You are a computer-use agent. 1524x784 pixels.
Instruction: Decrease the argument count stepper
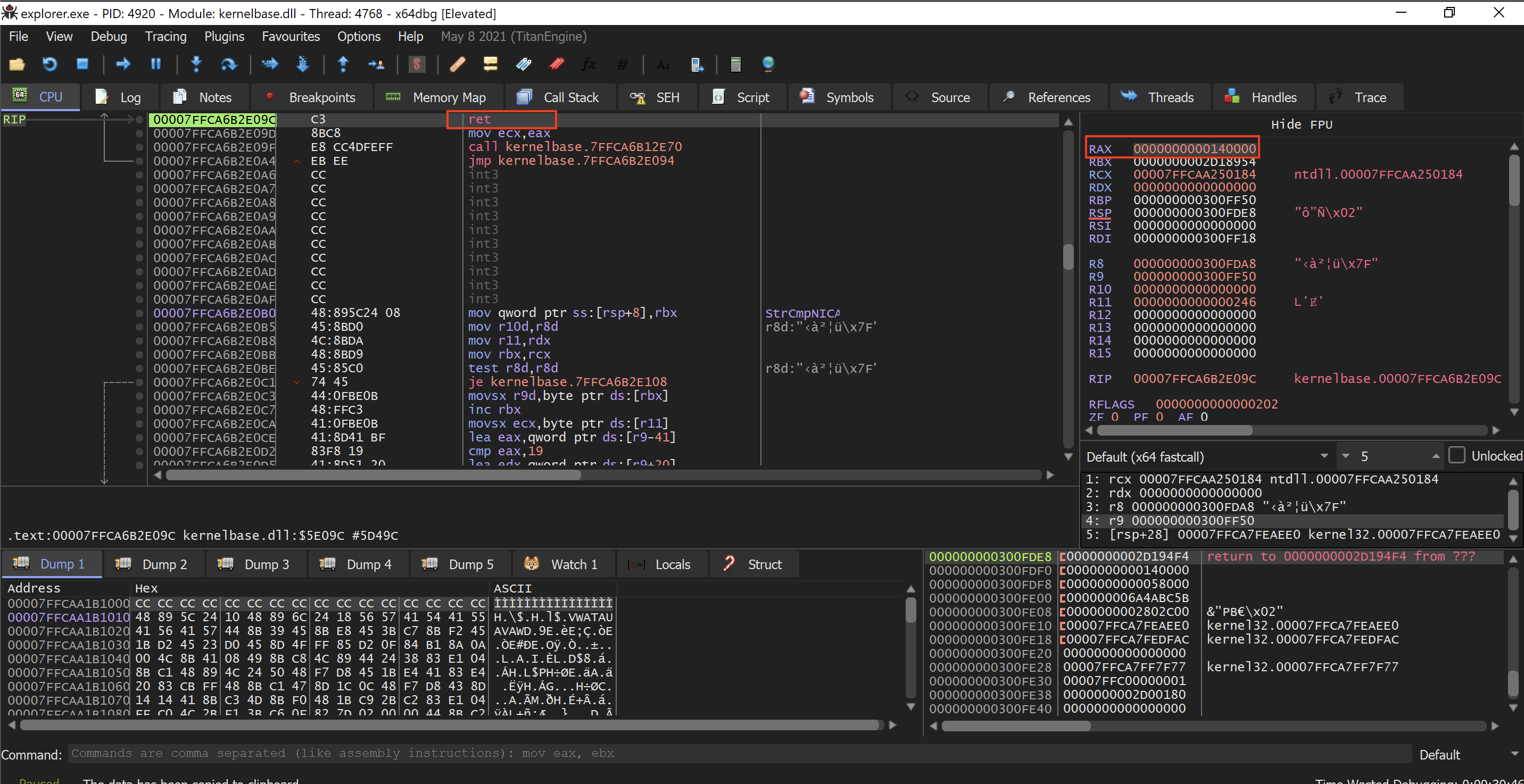pos(1346,456)
